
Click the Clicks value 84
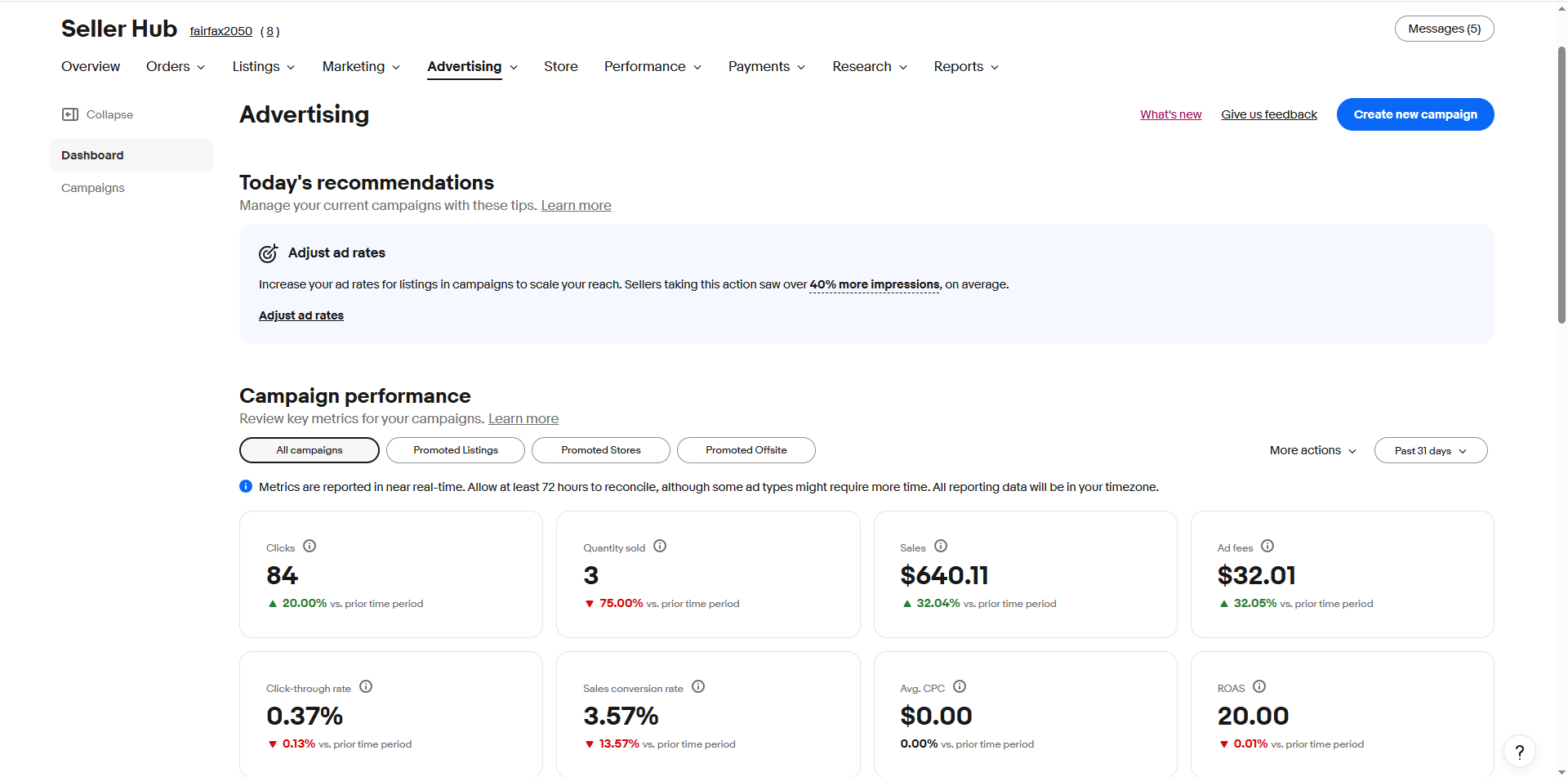coord(283,575)
